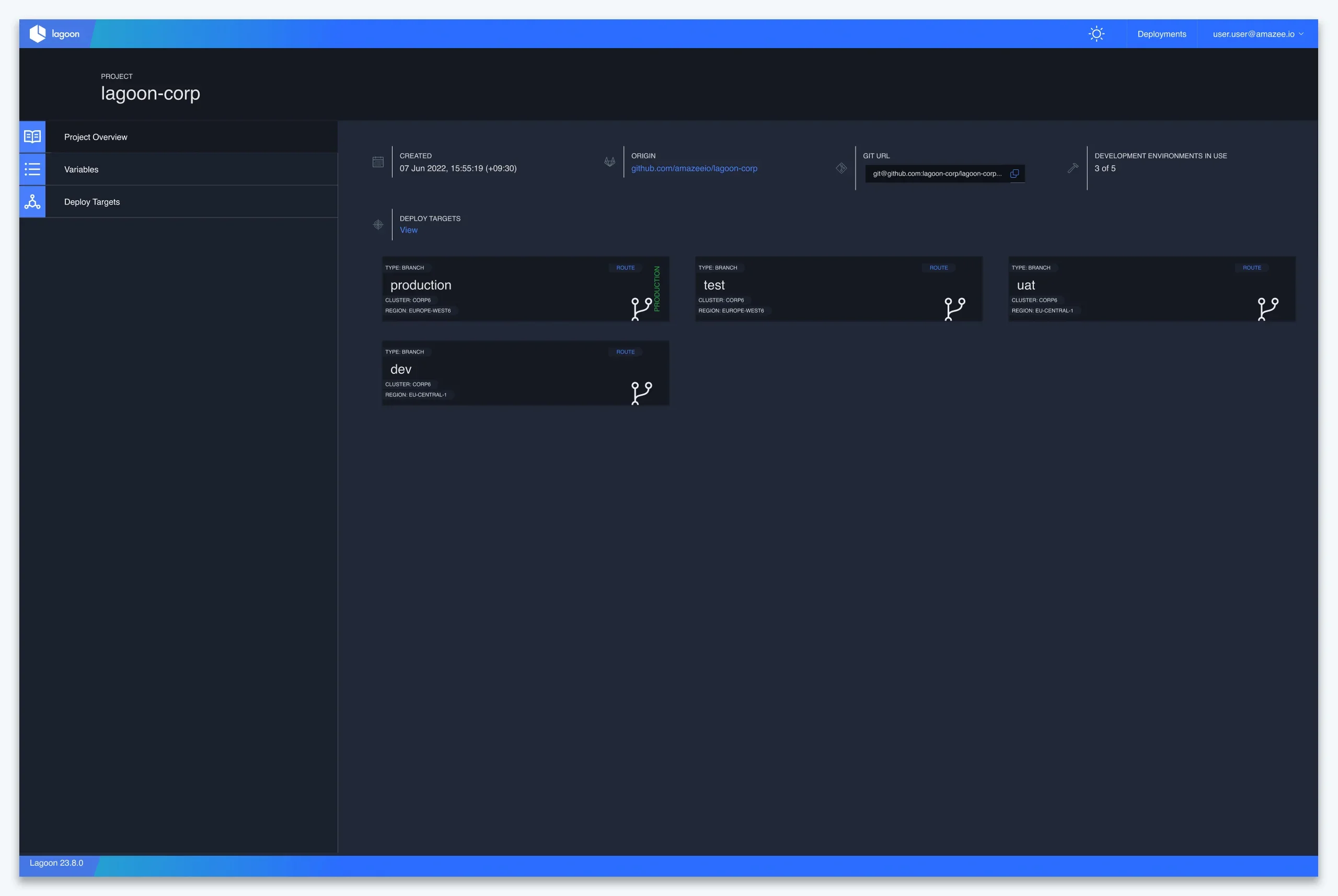The height and width of the screenshot is (896, 1338).
Task: Toggle the light/dark theme sun icon
Action: (x=1096, y=33)
